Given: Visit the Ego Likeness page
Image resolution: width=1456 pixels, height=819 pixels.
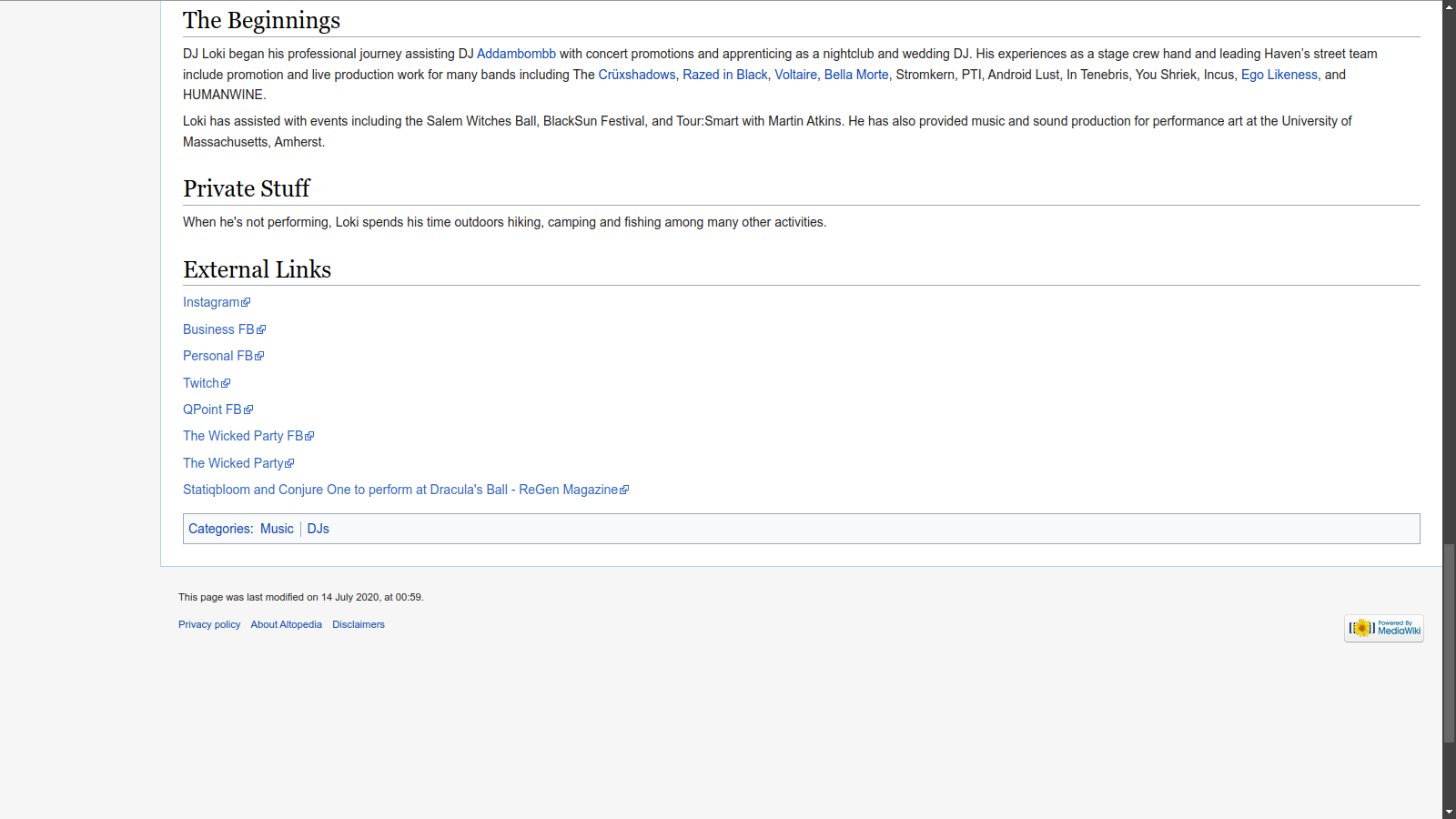Looking at the screenshot, I should click(x=1279, y=75).
